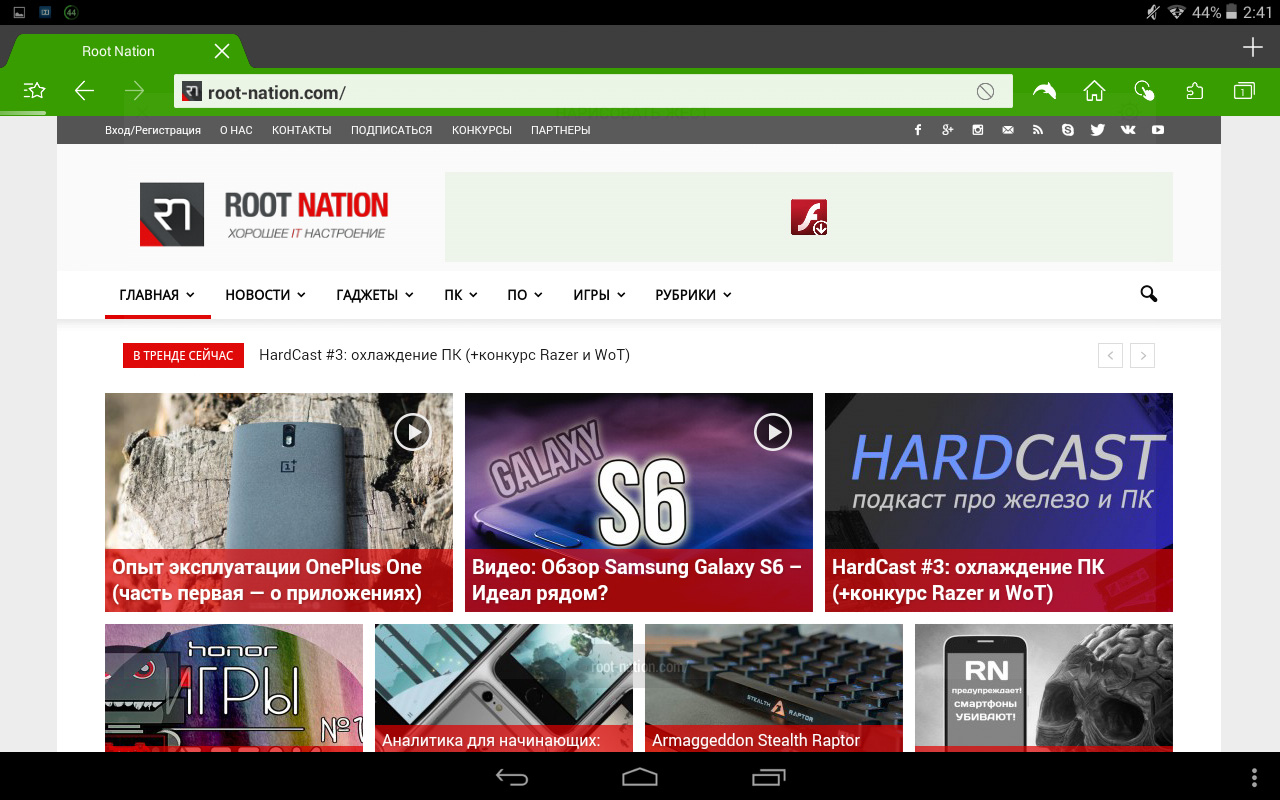The width and height of the screenshot is (1280, 800).
Task: Open the RSS feed icon
Action: [x=1038, y=130]
